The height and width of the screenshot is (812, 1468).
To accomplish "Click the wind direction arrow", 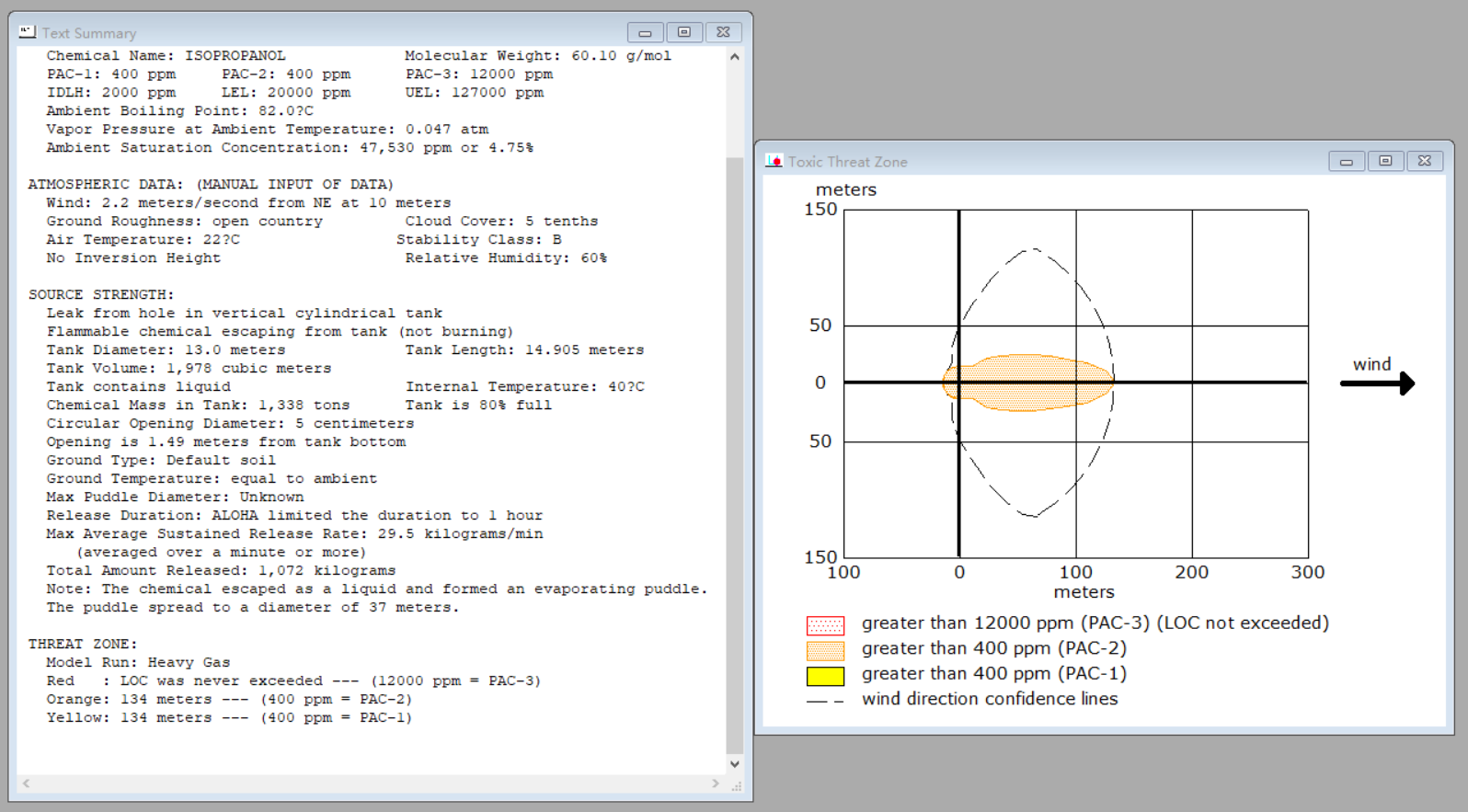I will coord(1377,383).
